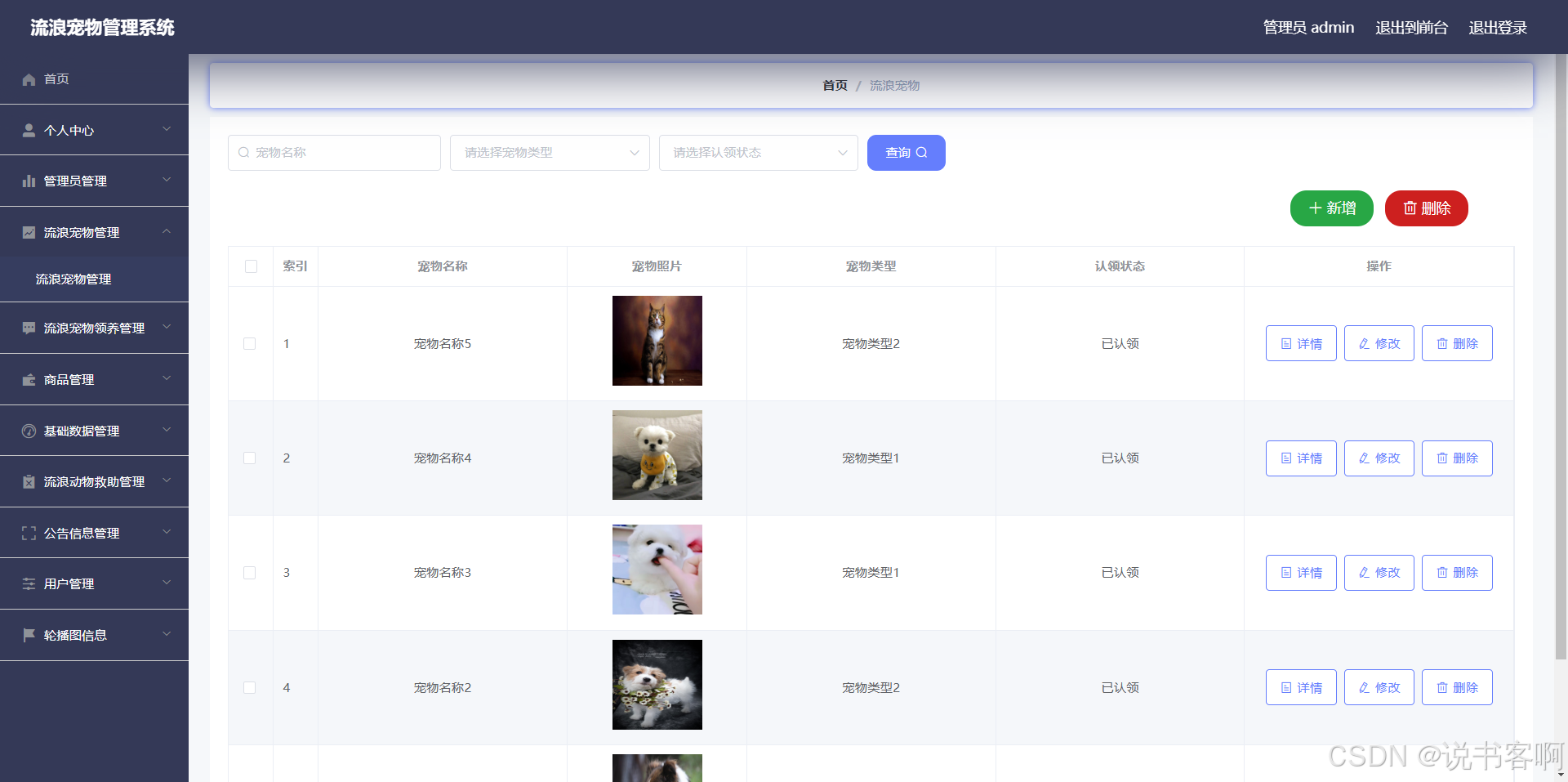Click the green 新增 button
Screen dimensions: 1568x782
coord(1332,208)
